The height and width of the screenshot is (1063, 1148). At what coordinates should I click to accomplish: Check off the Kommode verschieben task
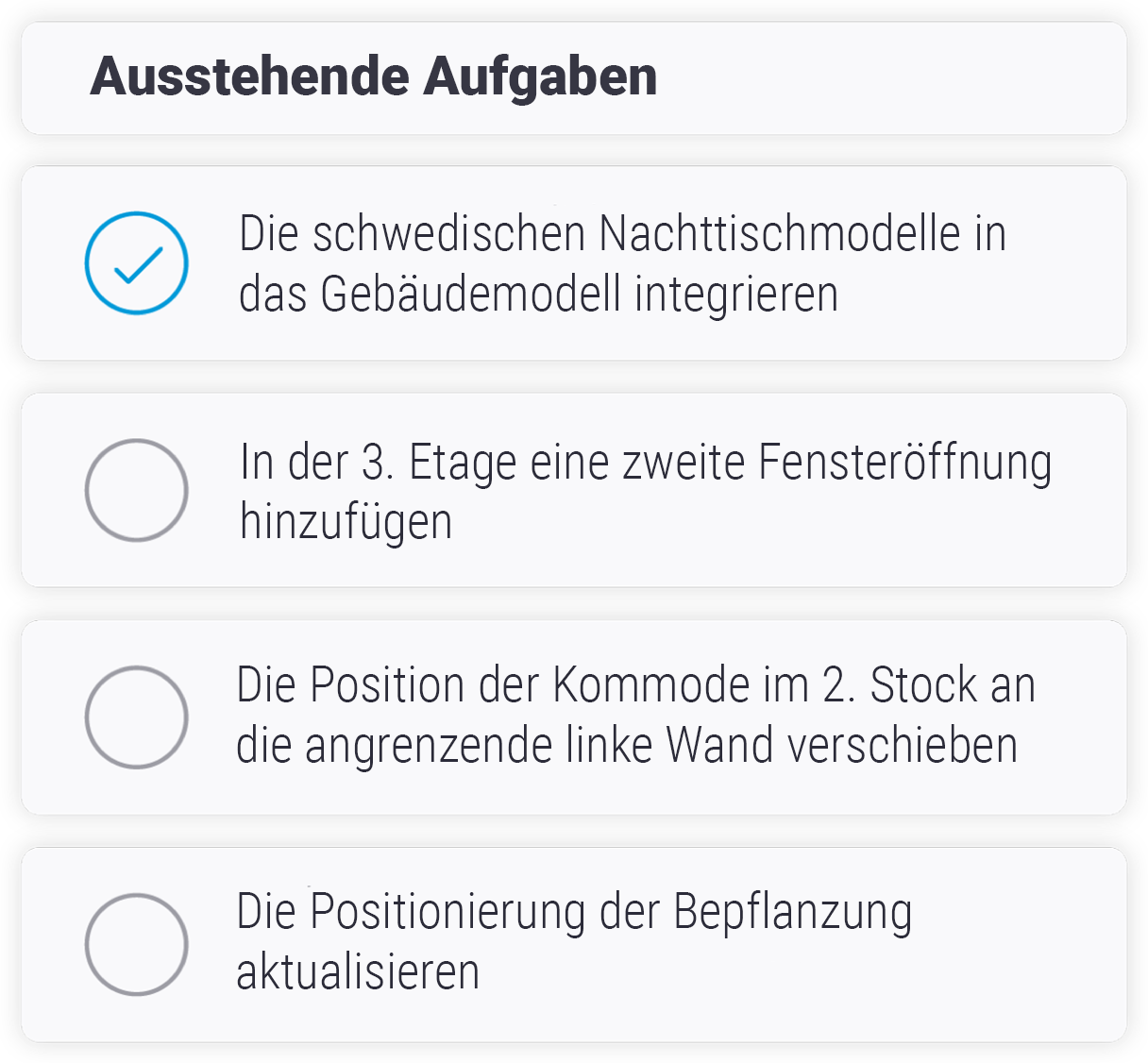136,717
